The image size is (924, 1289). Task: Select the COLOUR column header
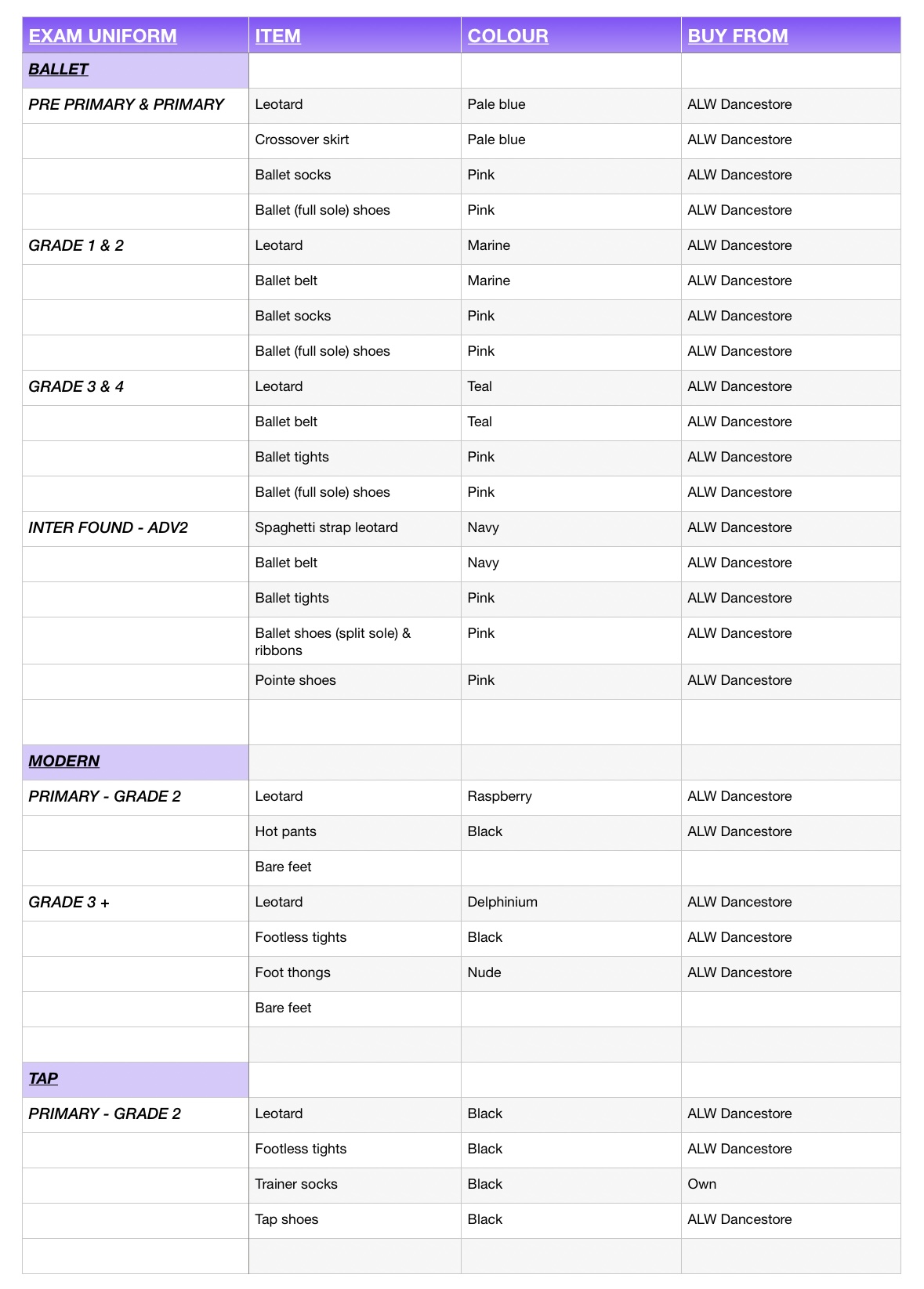coord(571,35)
